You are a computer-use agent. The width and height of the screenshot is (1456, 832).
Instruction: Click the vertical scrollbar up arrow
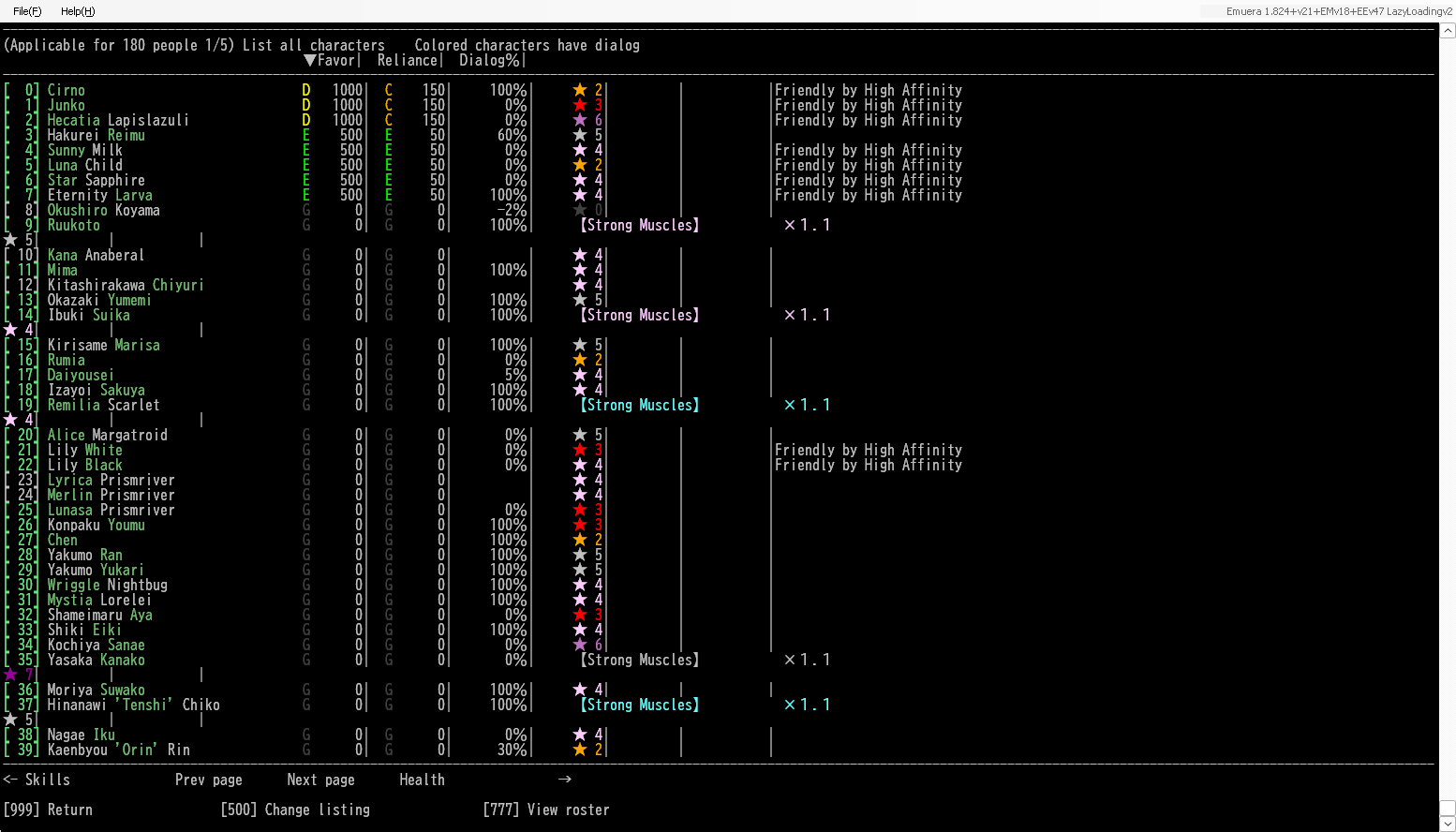[x=1448, y=31]
